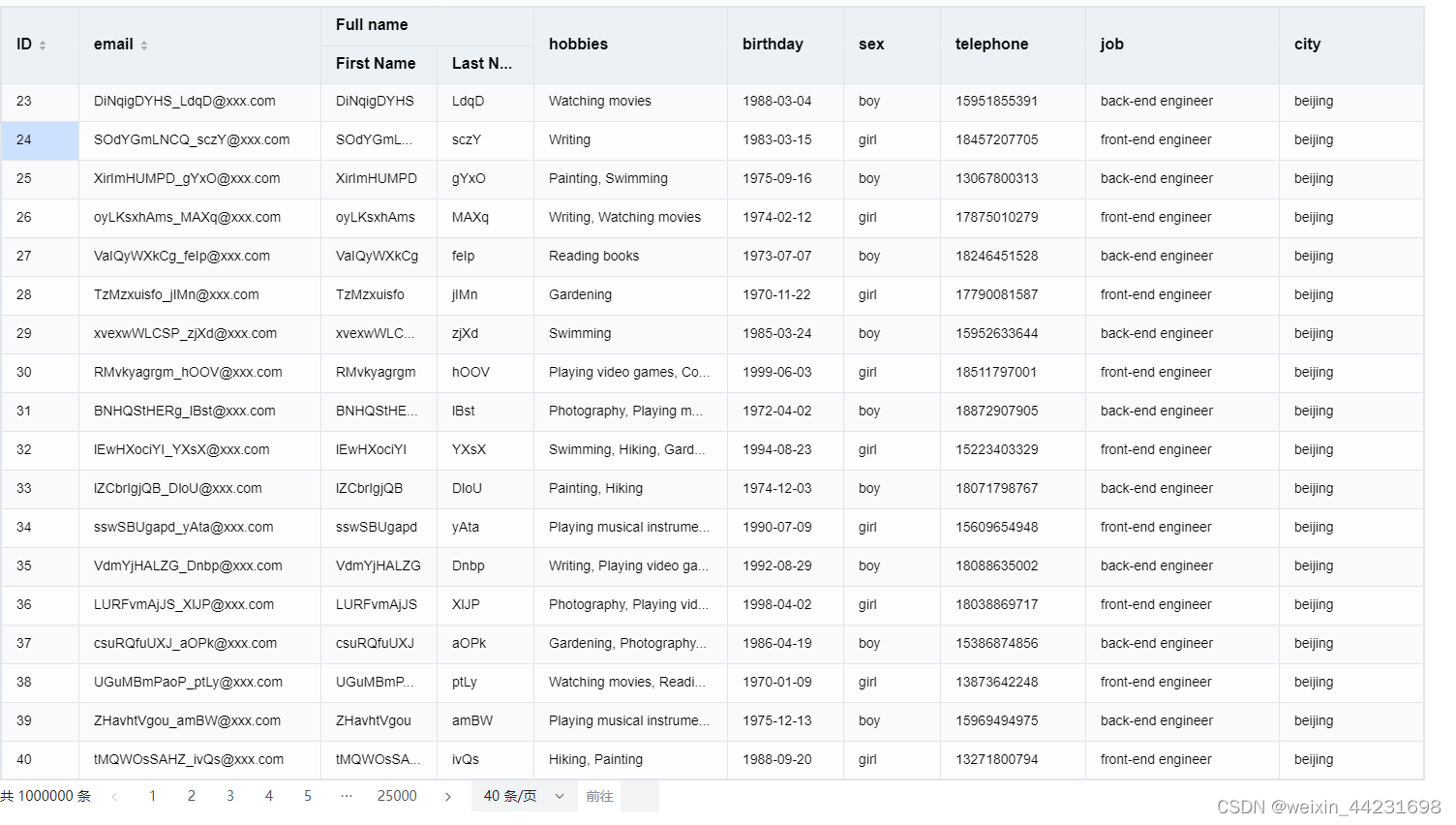Click telephone 18246451528

click(x=996, y=257)
